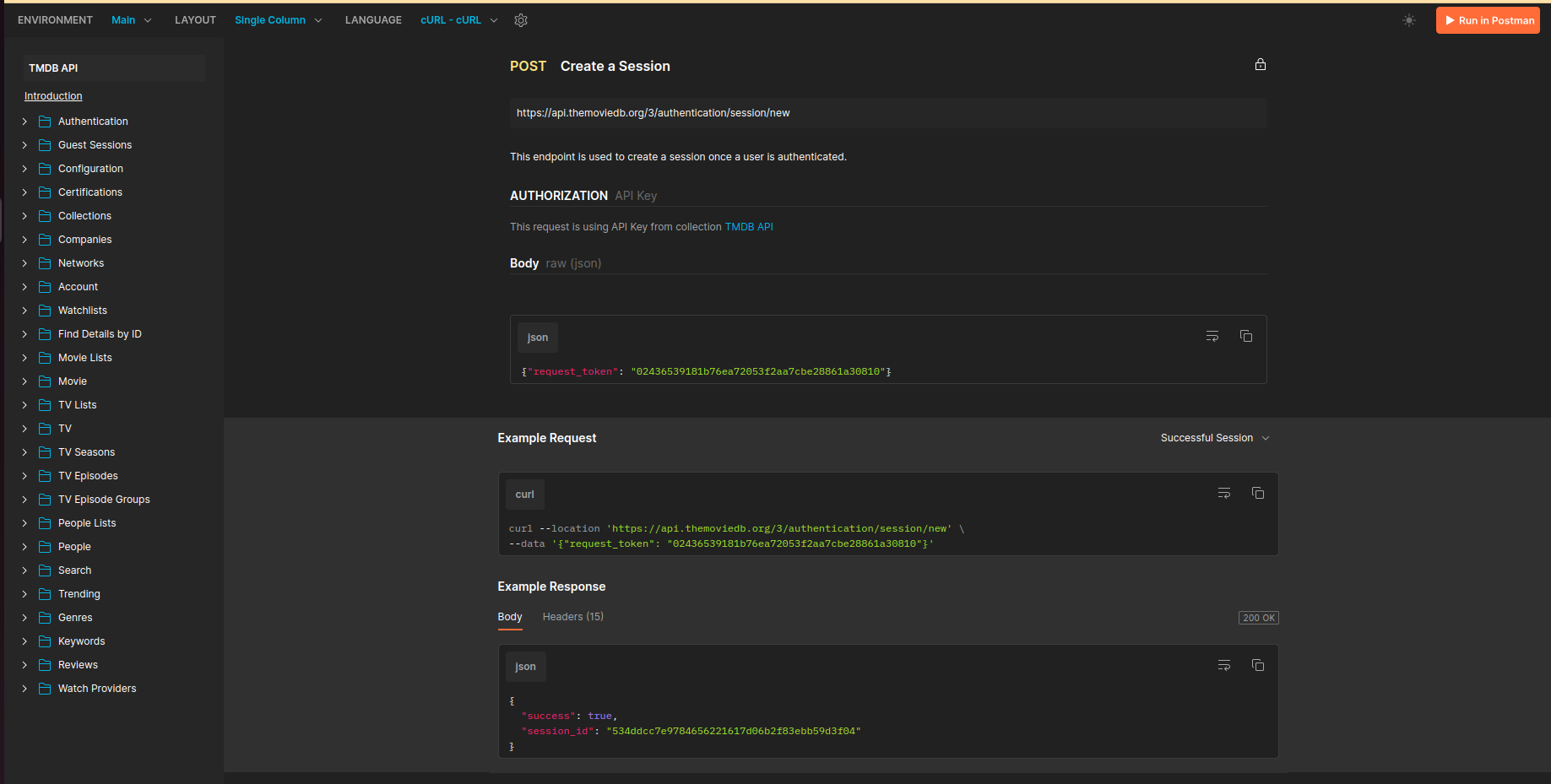Open the settings gear in top bar
The width and height of the screenshot is (1551, 784).
coord(521,20)
